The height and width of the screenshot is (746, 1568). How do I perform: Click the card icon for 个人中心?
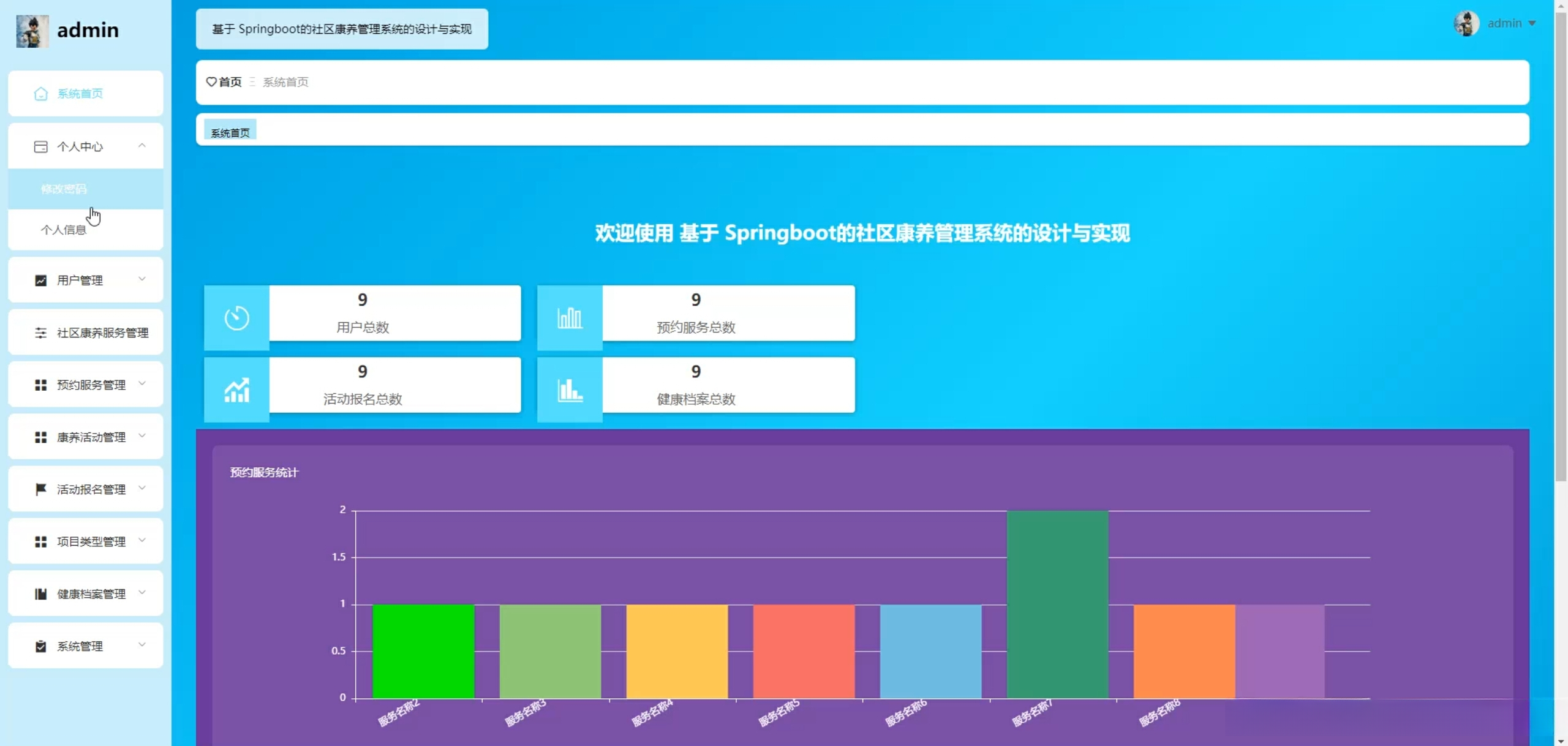(41, 146)
